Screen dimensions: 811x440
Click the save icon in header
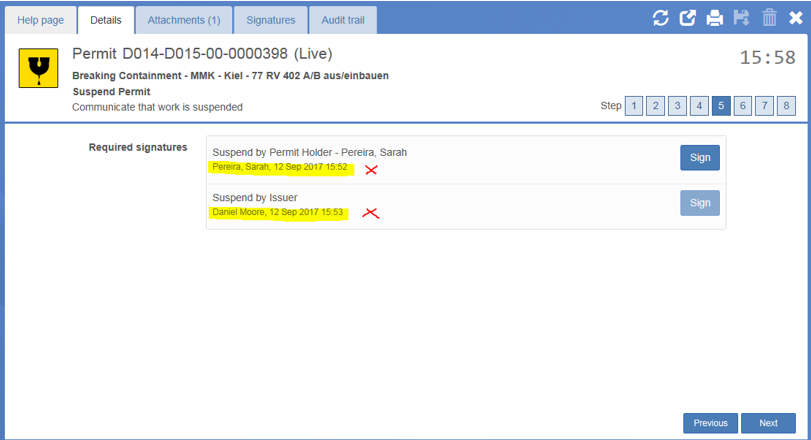742,18
